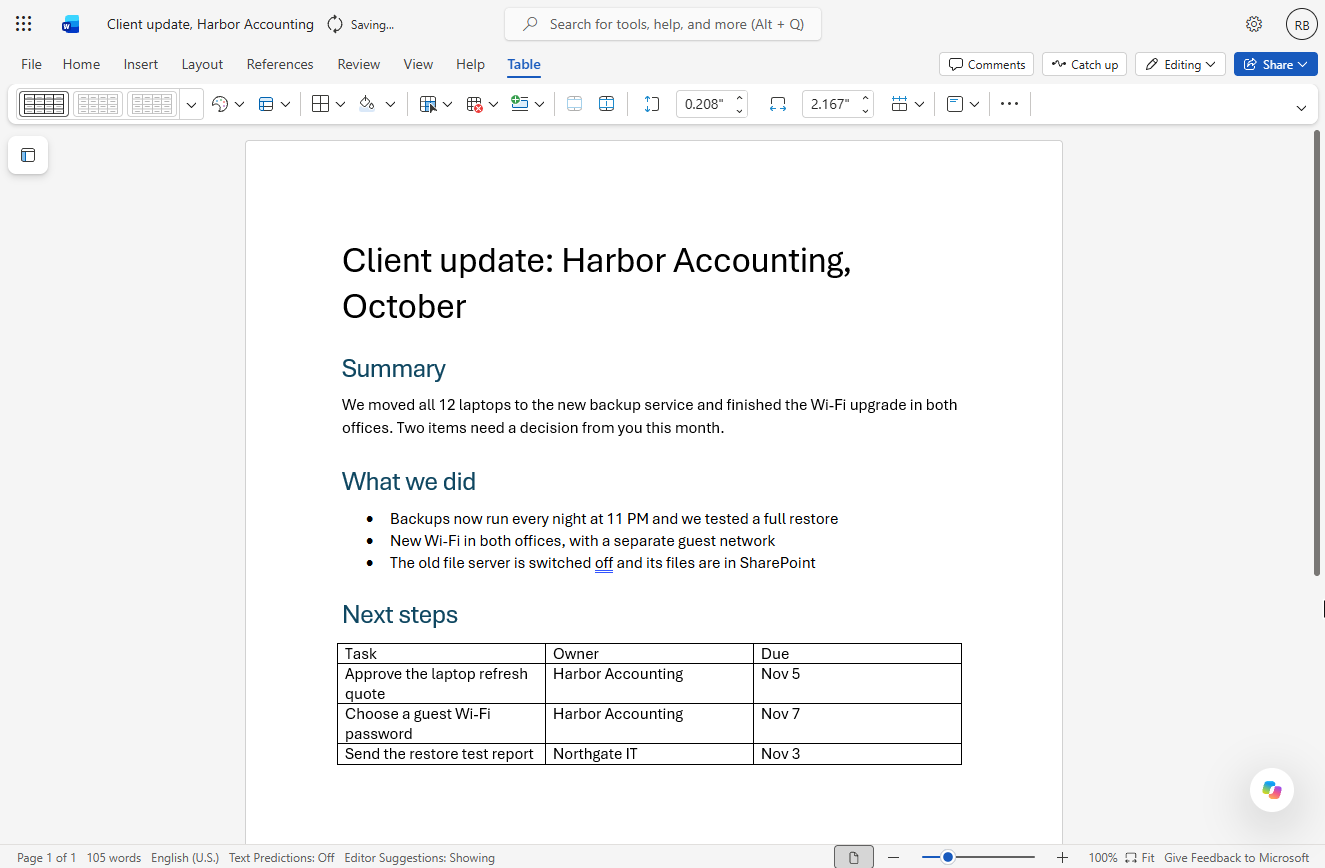Switch to the Help tab
The width and height of the screenshot is (1325, 868).
[x=470, y=64]
